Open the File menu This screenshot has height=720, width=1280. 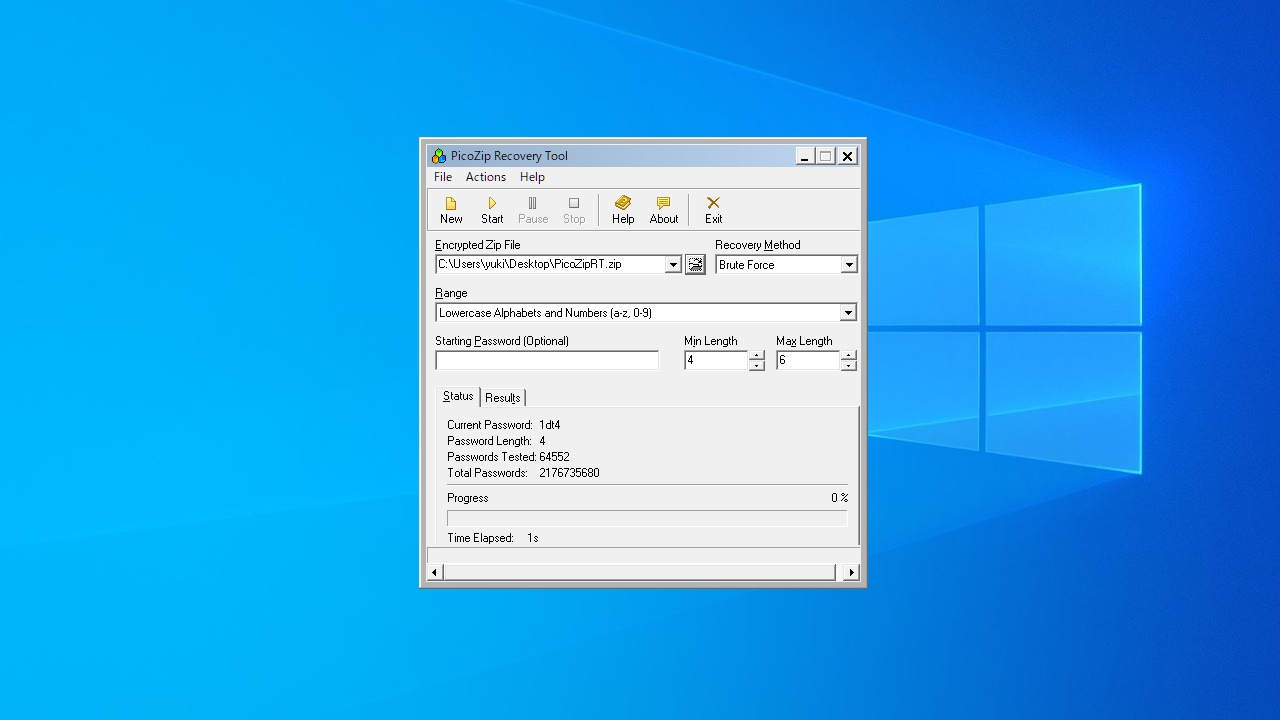pyautogui.click(x=443, y=177)
